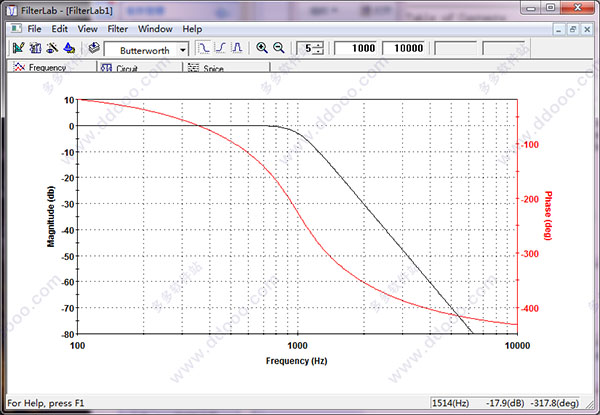The height and width of the screenshot is (415, 600).
Task: Click the zoom out magnifier
Action: click(x=279, y=48)
